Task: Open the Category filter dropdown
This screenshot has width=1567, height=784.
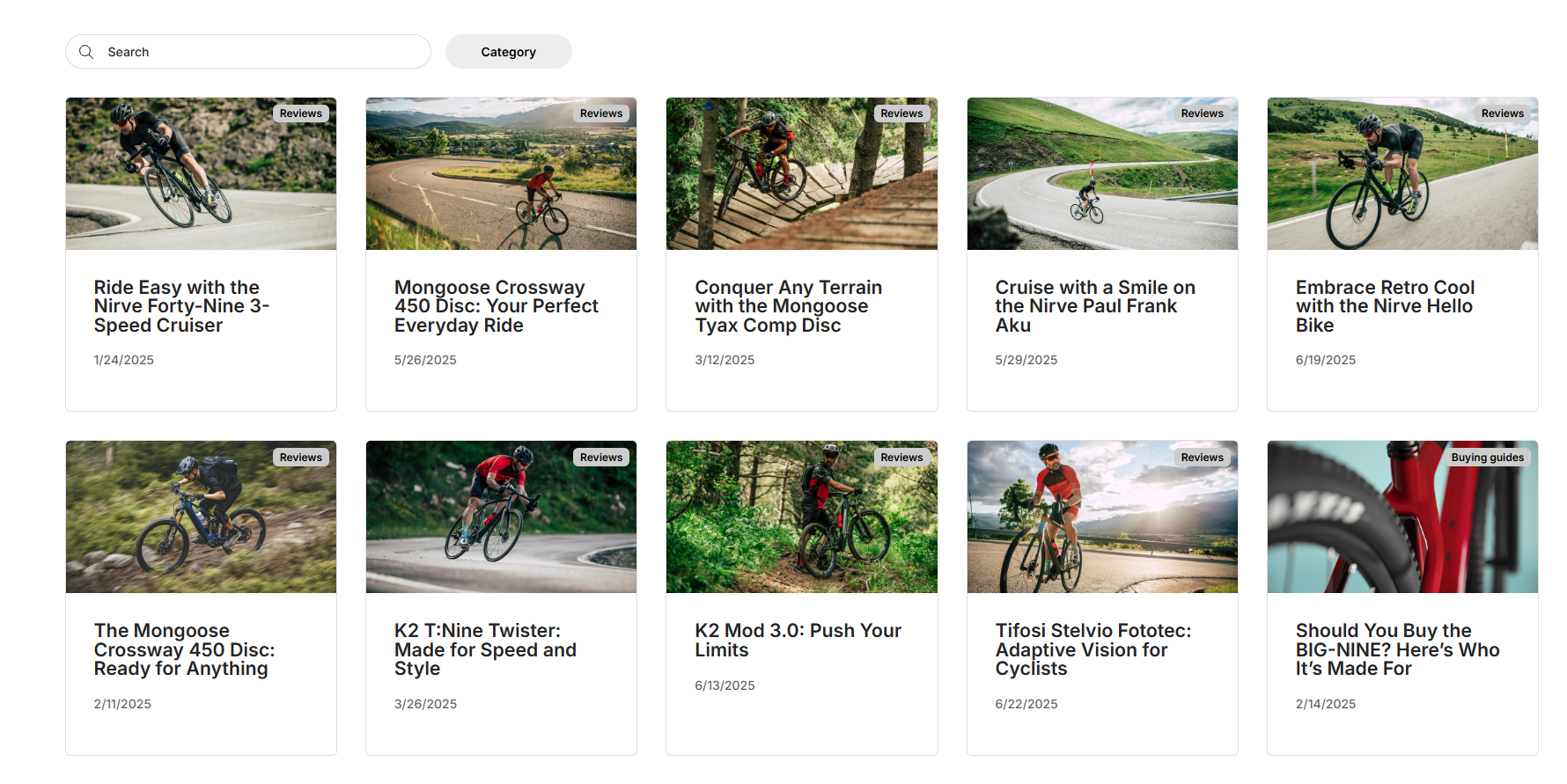Action: pos(509,52)
